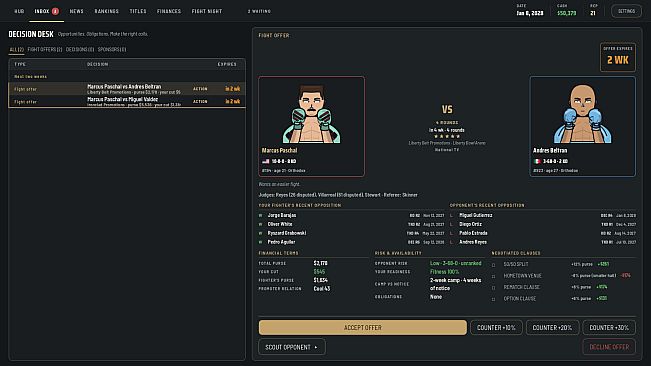Click Andres Reyes in opponent's opposition
This screenshot has height=366, width=651.
(473, 242)
